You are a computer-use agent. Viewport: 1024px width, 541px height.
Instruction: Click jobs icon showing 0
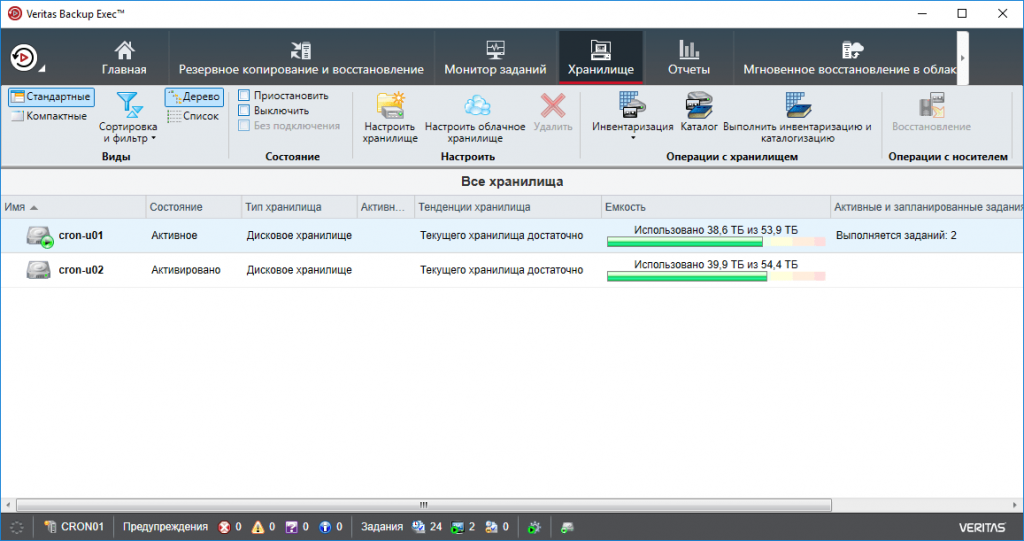pyautogui.click(x=492, y=527)
